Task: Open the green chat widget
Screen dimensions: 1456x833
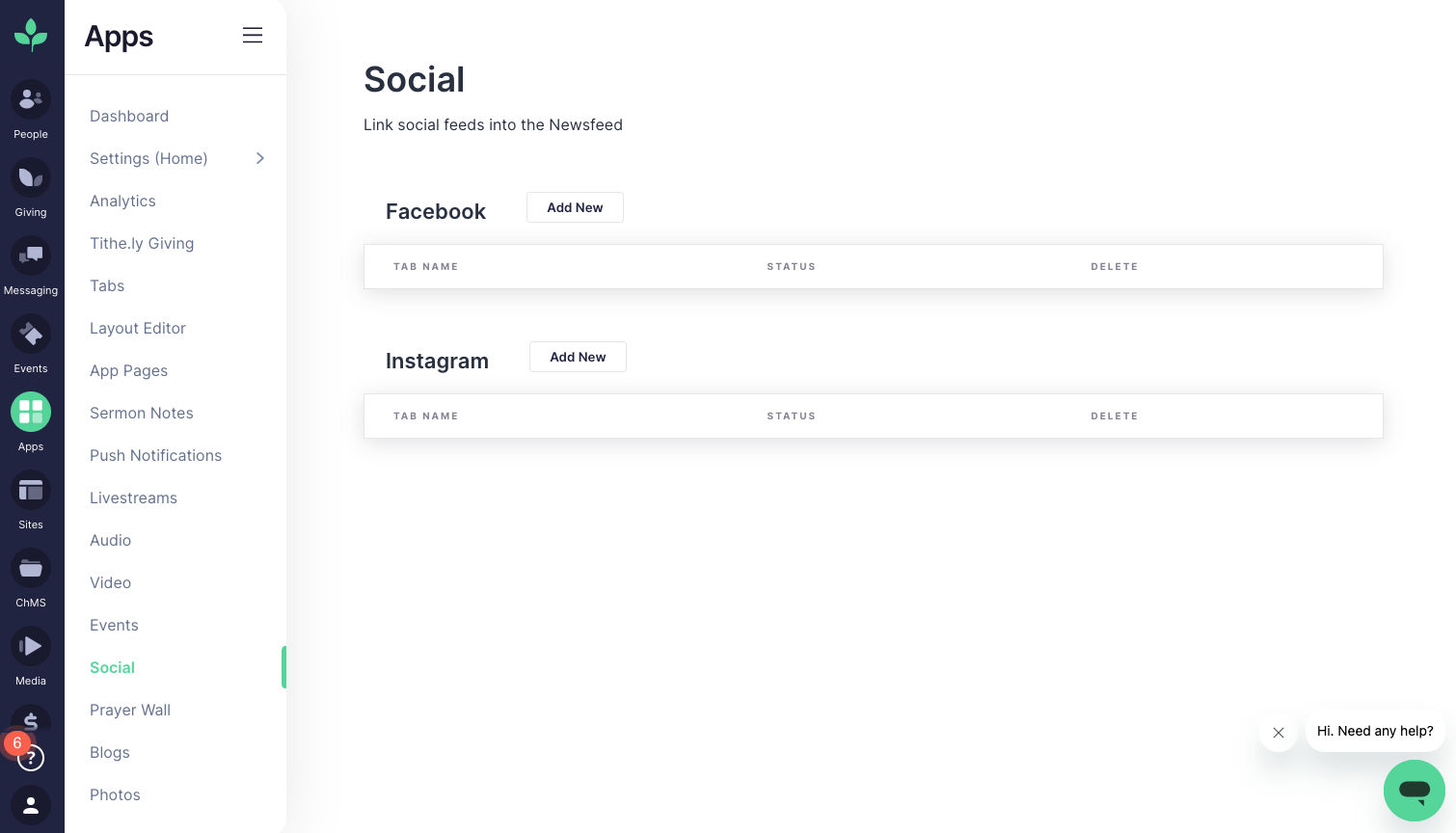Action: click(x=1415, y=791)
